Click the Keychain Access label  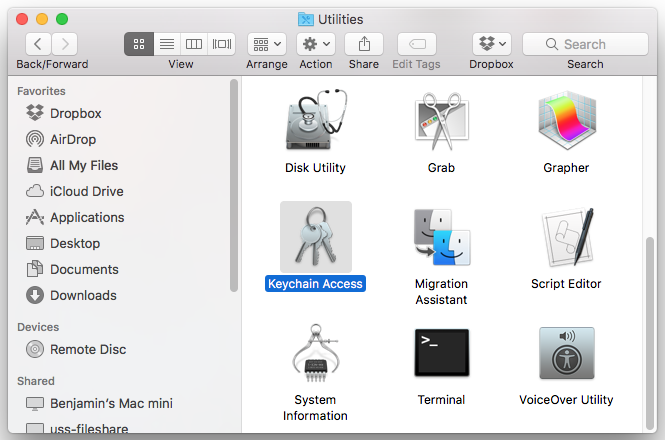(315, 283)
